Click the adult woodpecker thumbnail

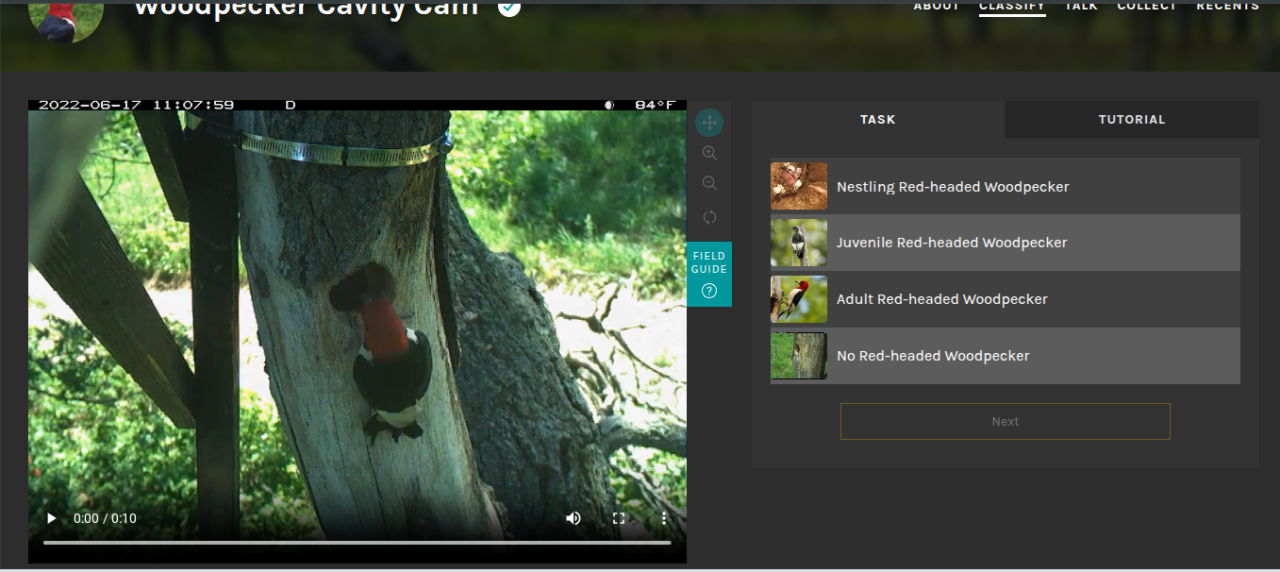799,299
